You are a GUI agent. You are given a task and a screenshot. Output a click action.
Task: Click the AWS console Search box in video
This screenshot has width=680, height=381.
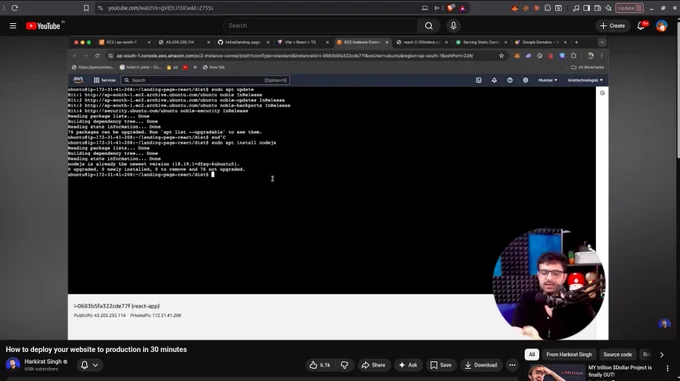[x=205, y=80]
